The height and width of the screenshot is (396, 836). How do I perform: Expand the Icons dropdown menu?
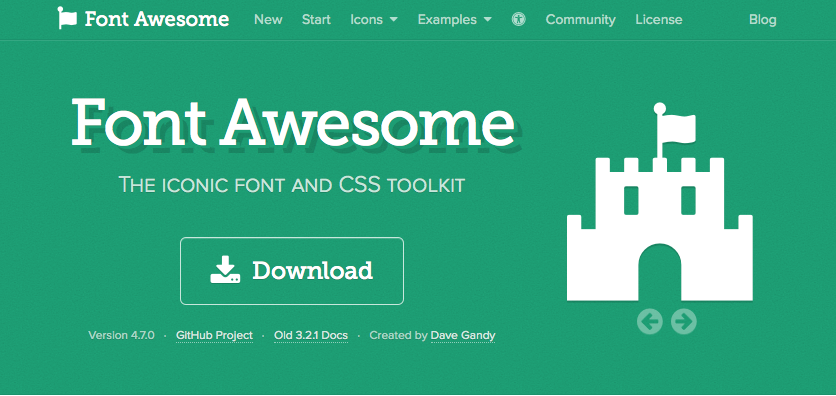click(x=374, y=20)
